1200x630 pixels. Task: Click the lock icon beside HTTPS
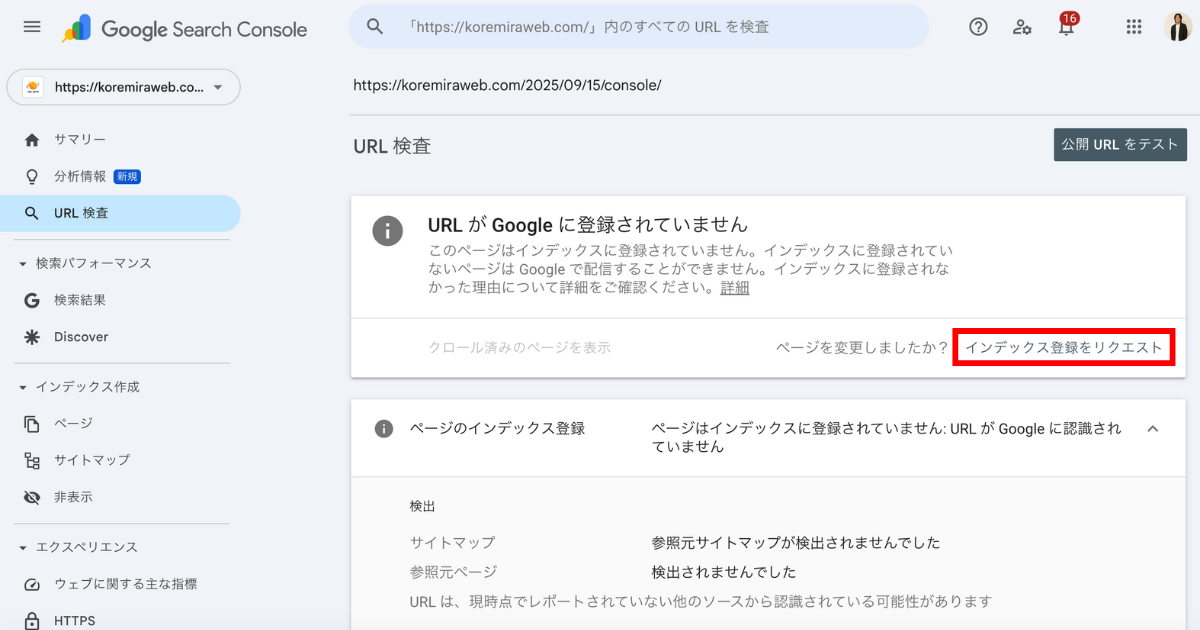tap(32, 621)
